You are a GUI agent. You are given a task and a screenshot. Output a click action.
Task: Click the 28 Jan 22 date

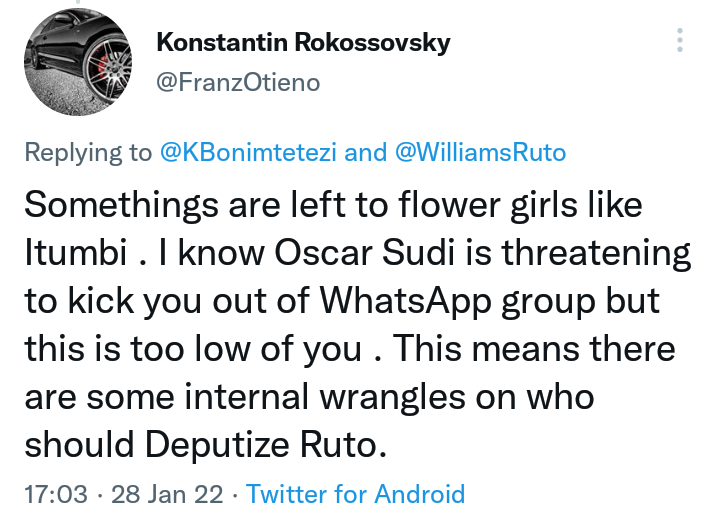coord(167,494)
